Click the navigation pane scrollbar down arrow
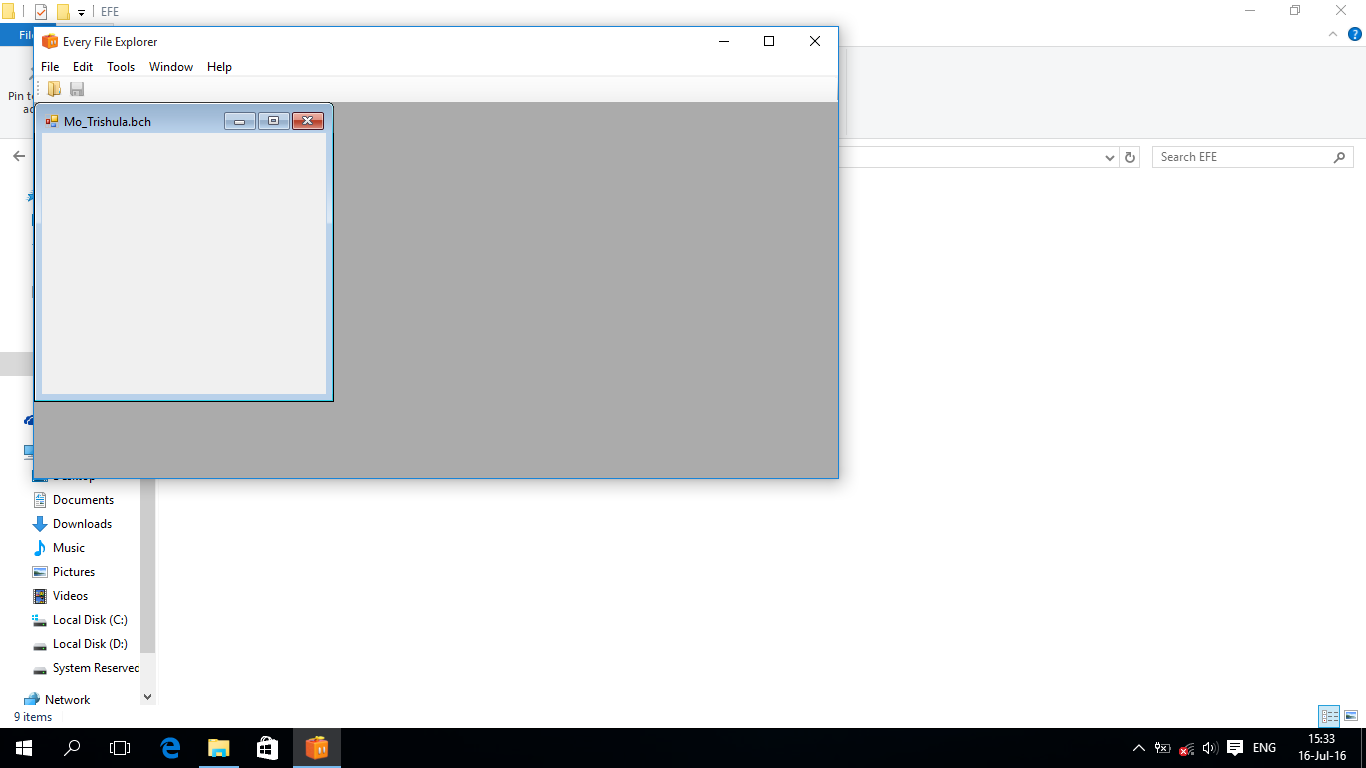This screenshot has width=1366, height=768. (148, 697)
